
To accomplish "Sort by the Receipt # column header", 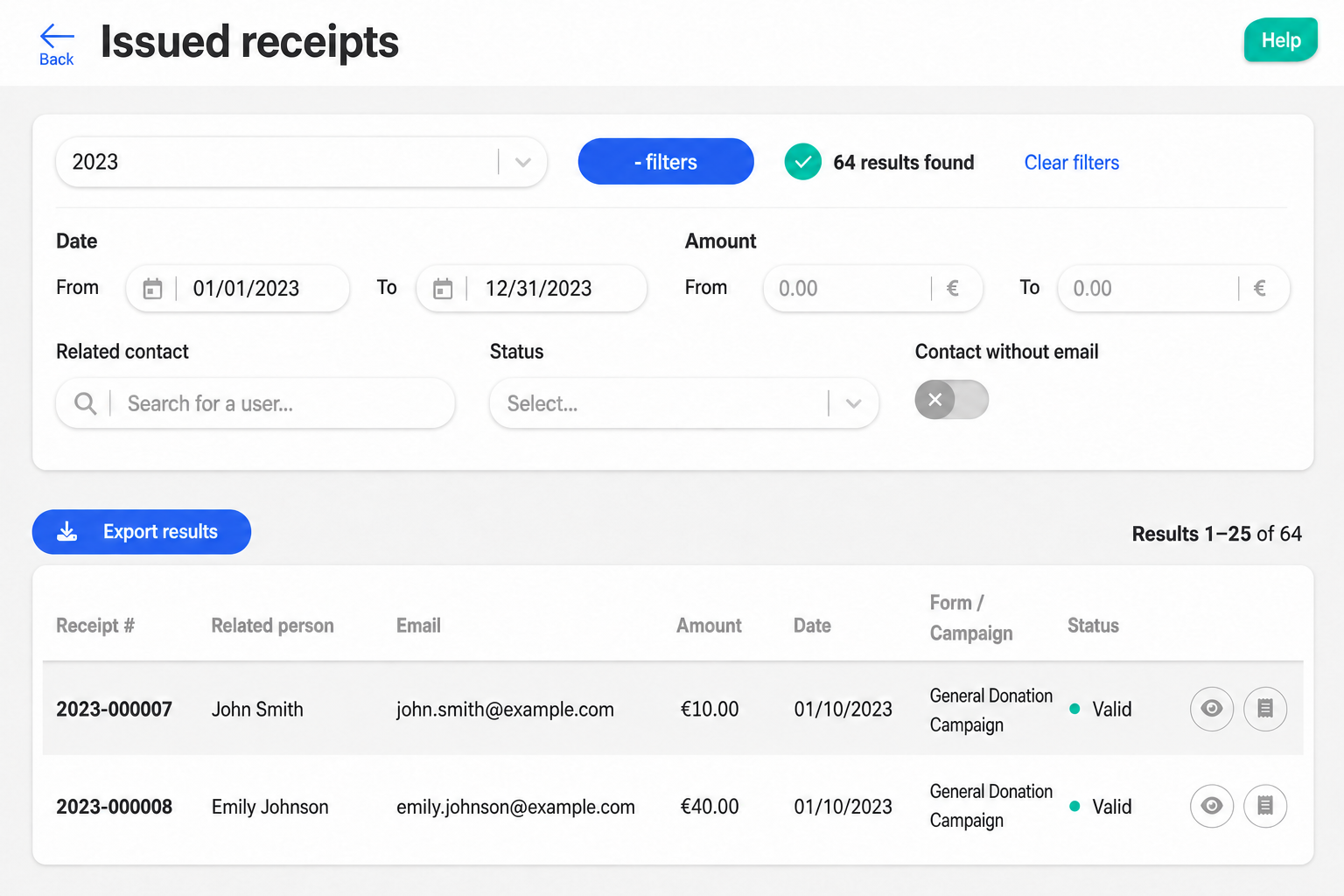I will pos(95,626).
